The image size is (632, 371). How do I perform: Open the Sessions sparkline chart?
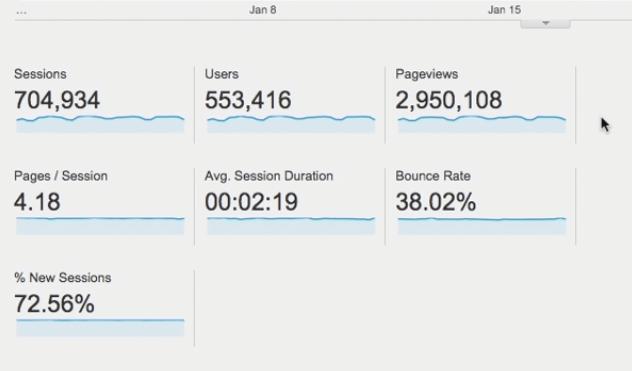click(100, 125)
